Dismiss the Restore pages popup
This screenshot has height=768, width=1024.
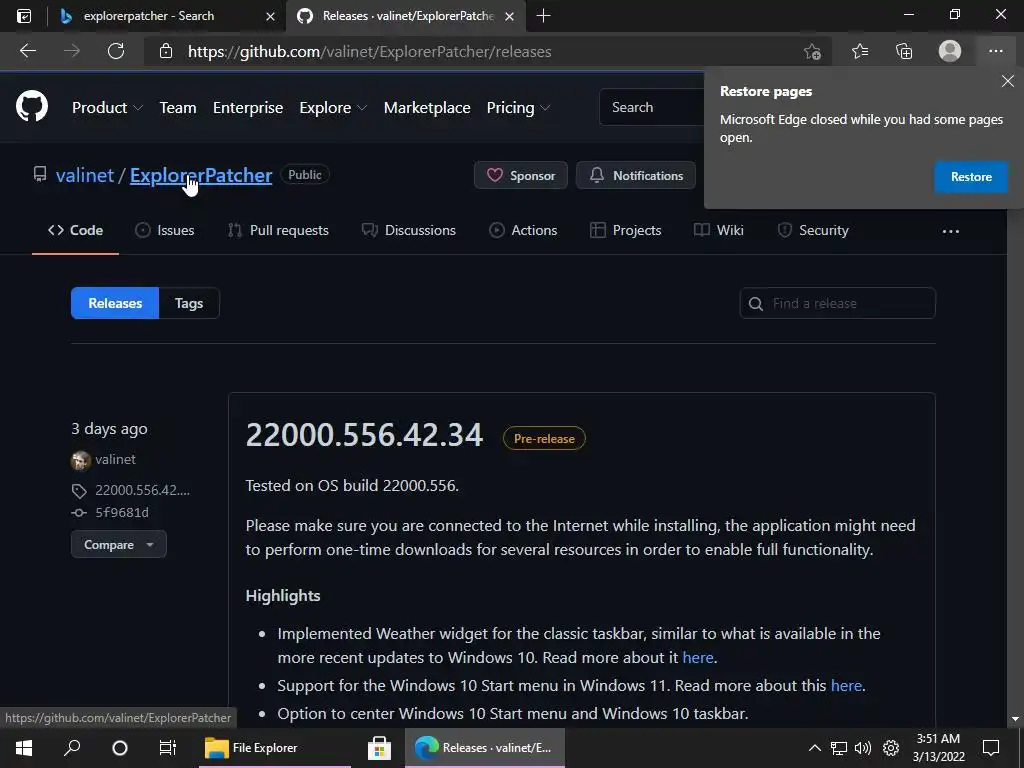tap(1008, 81)
